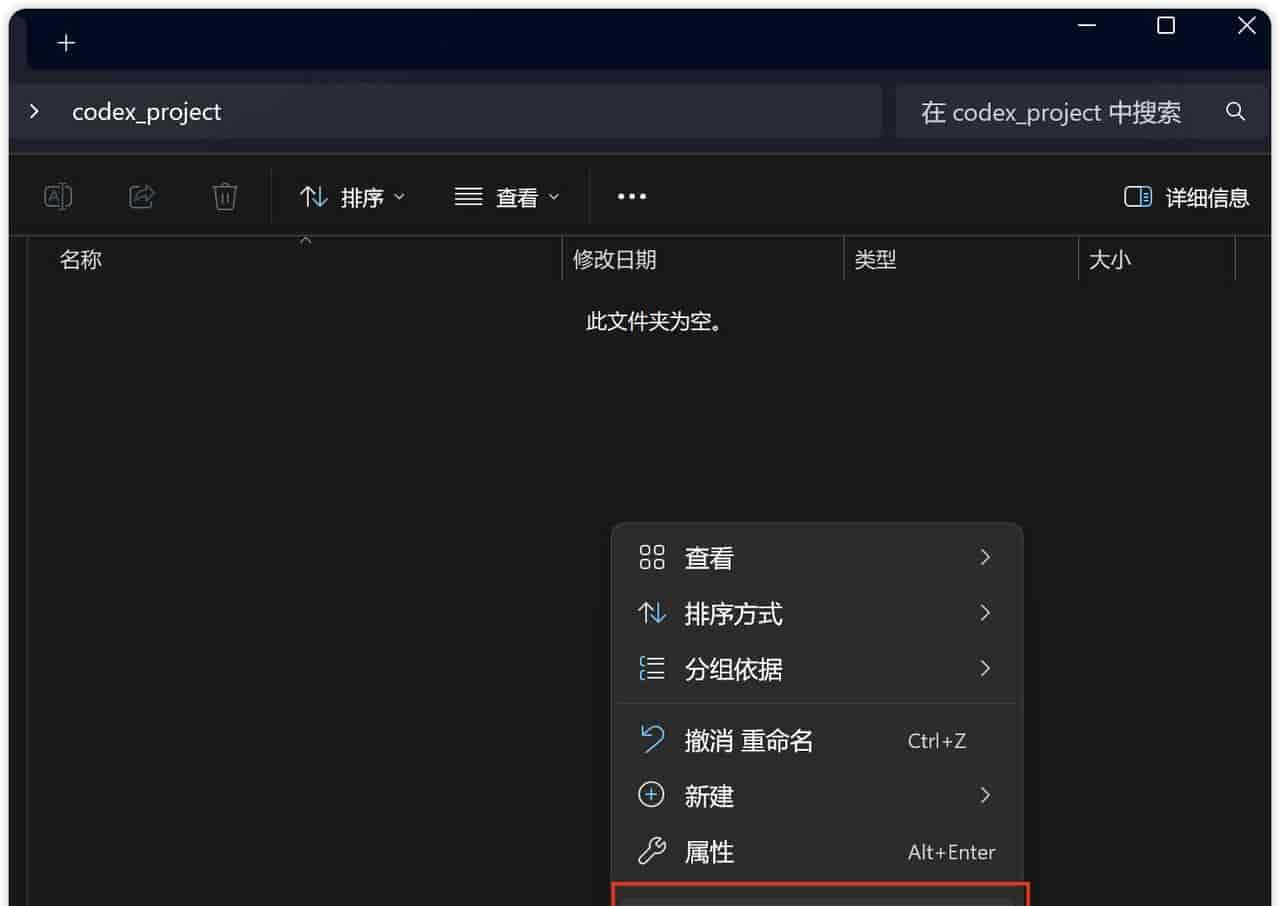Image resolution: width=1280 pixels, height=906 pixels.
Task: Sort by the 名称 column header
Action: point(295,260)
